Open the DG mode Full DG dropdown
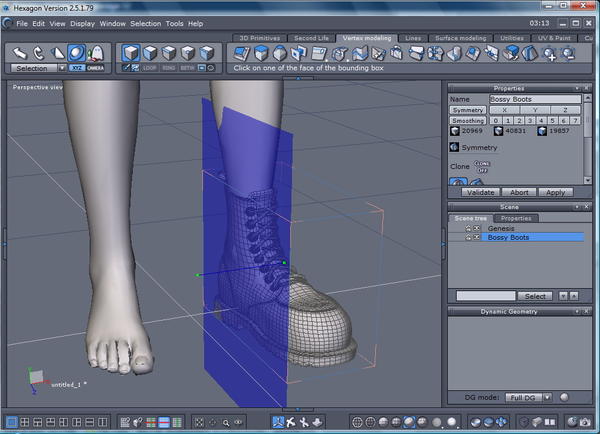 526,397
